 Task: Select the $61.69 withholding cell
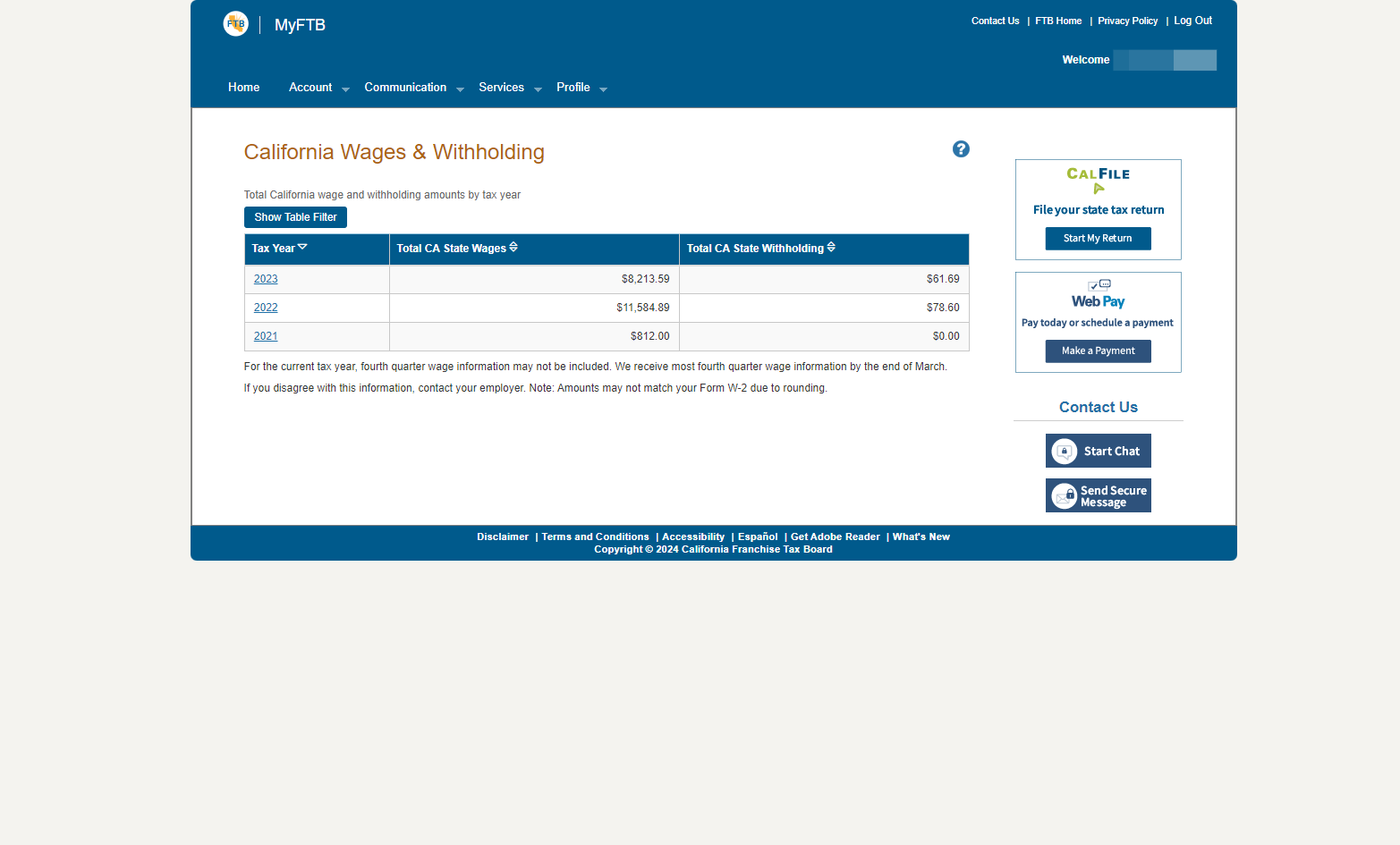point(824,279)
